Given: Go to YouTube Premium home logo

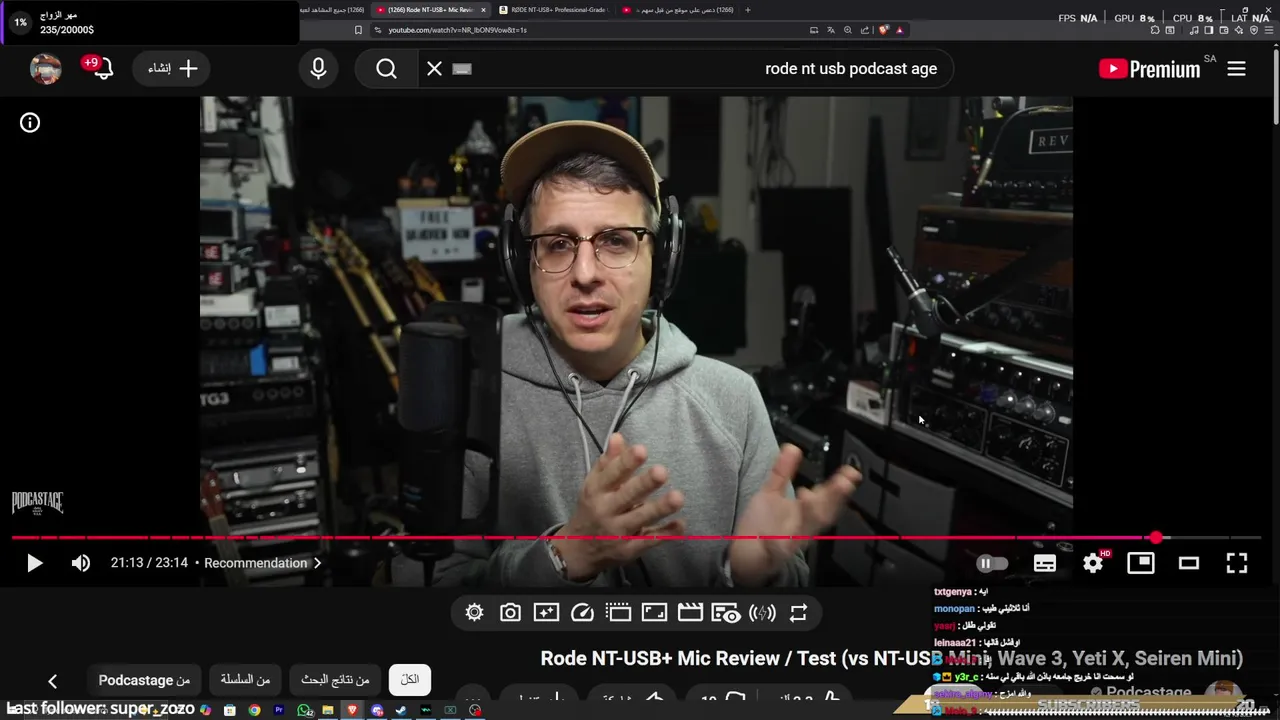Looking at the screenshot, I should (1149, 69).
